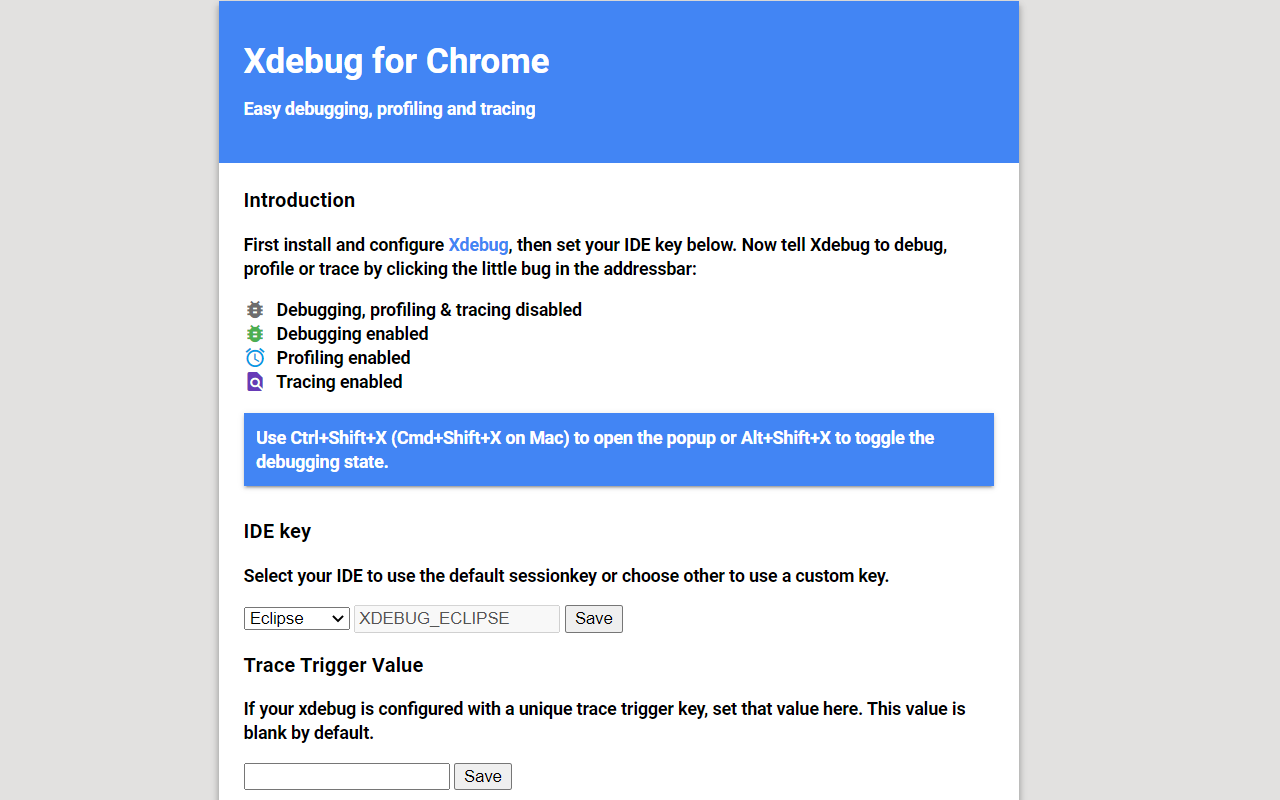Save the trace trigger value
This screenshot has height=800, width=1280.
pyautogui.click(x=482, y=776)
